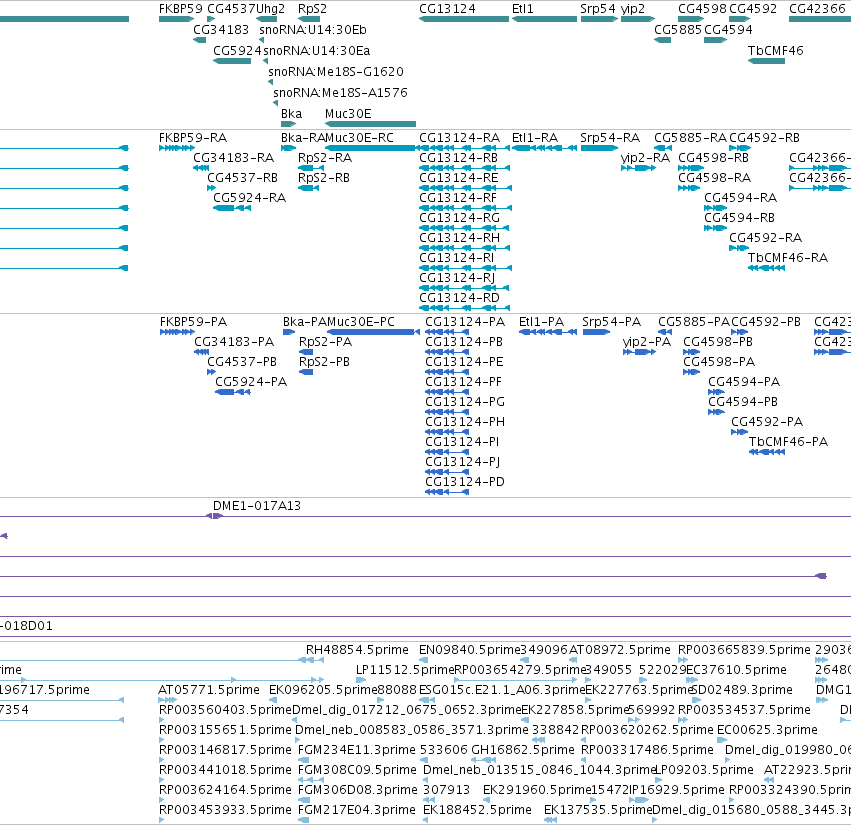Select the CG13124-RE transcript label
This screenshot has width=851, height=825.
tap(459, 178)
